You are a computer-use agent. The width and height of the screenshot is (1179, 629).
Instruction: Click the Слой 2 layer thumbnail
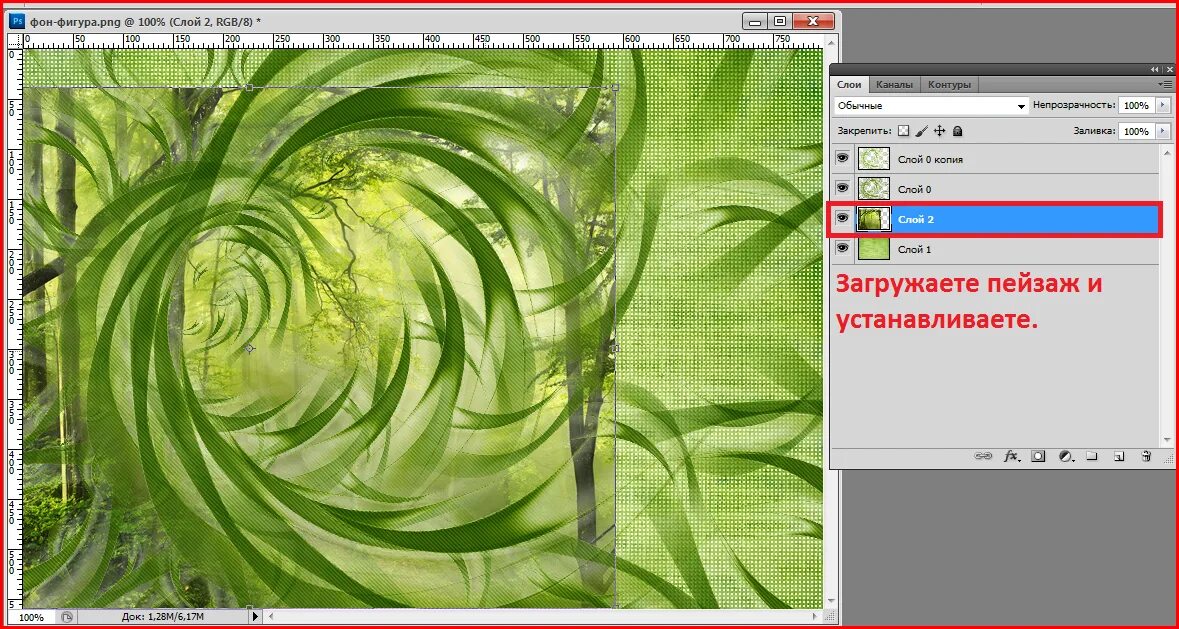[874, 218]
